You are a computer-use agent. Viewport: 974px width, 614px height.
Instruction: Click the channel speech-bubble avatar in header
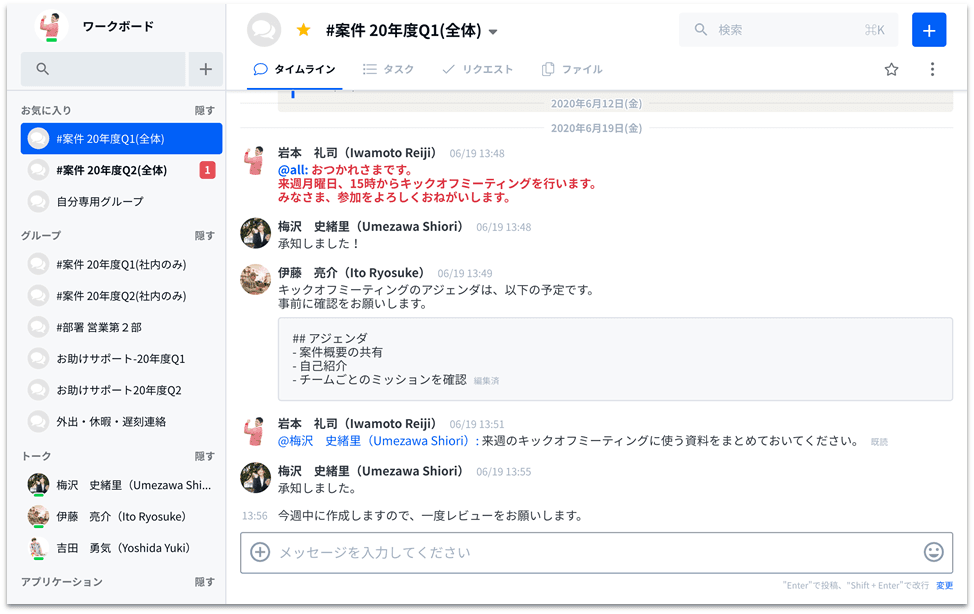pyautogui.click(x=263, y=30)
